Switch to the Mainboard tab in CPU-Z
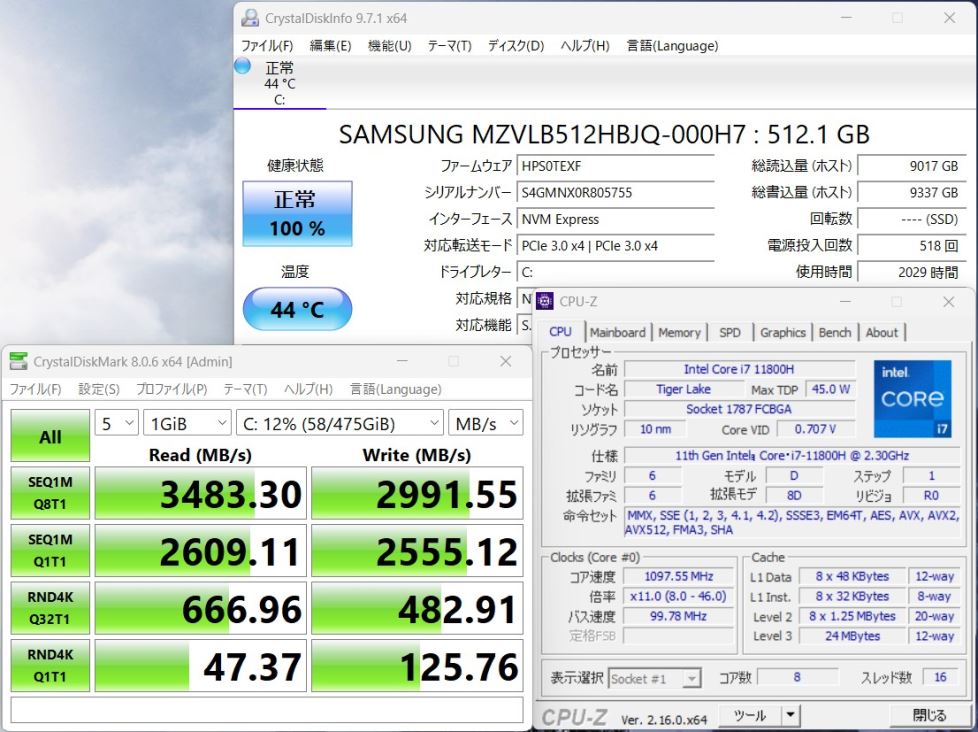 [x=617, y=333]
